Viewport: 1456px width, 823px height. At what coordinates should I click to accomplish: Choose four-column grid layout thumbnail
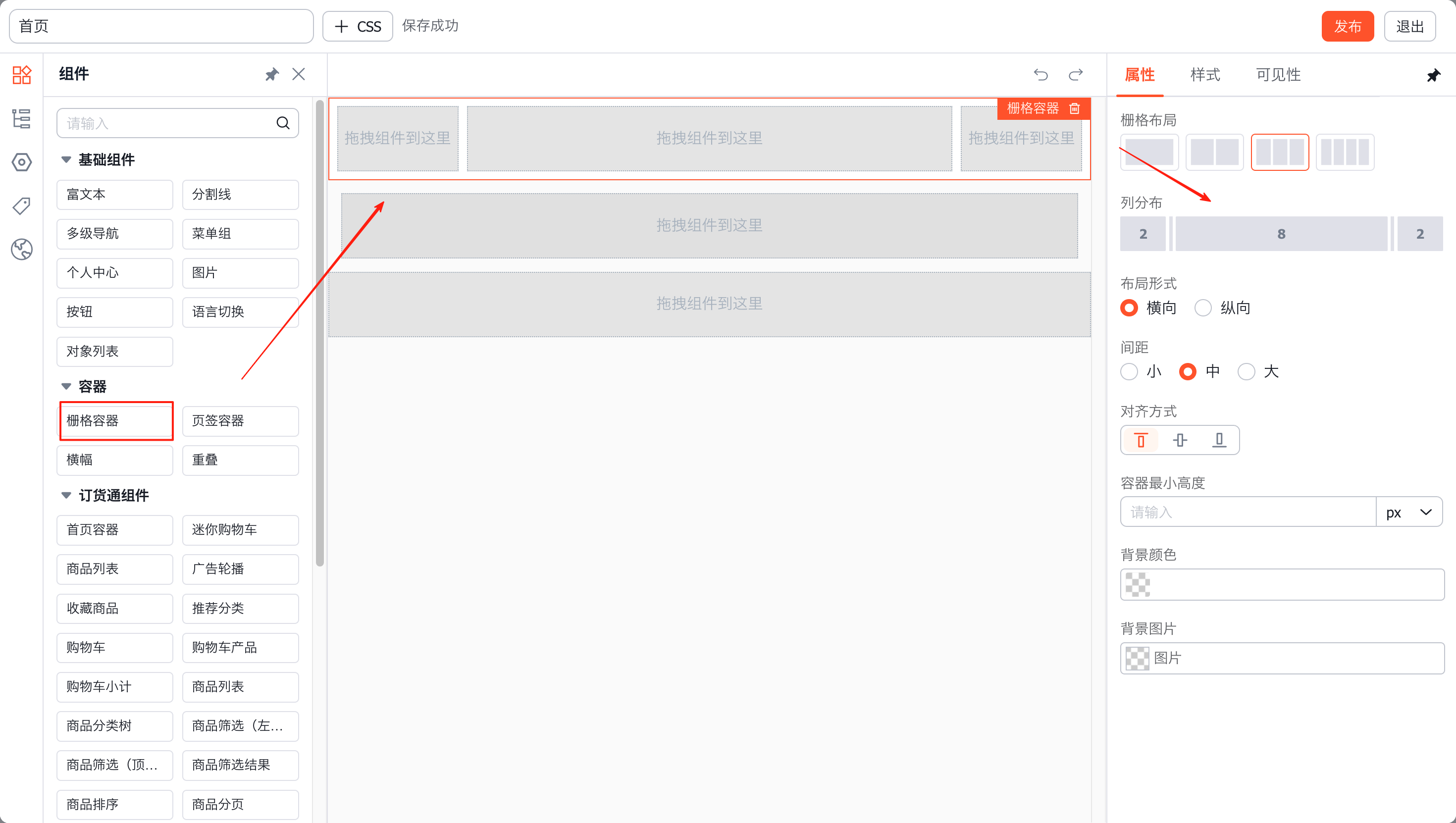coord(1345,152)
